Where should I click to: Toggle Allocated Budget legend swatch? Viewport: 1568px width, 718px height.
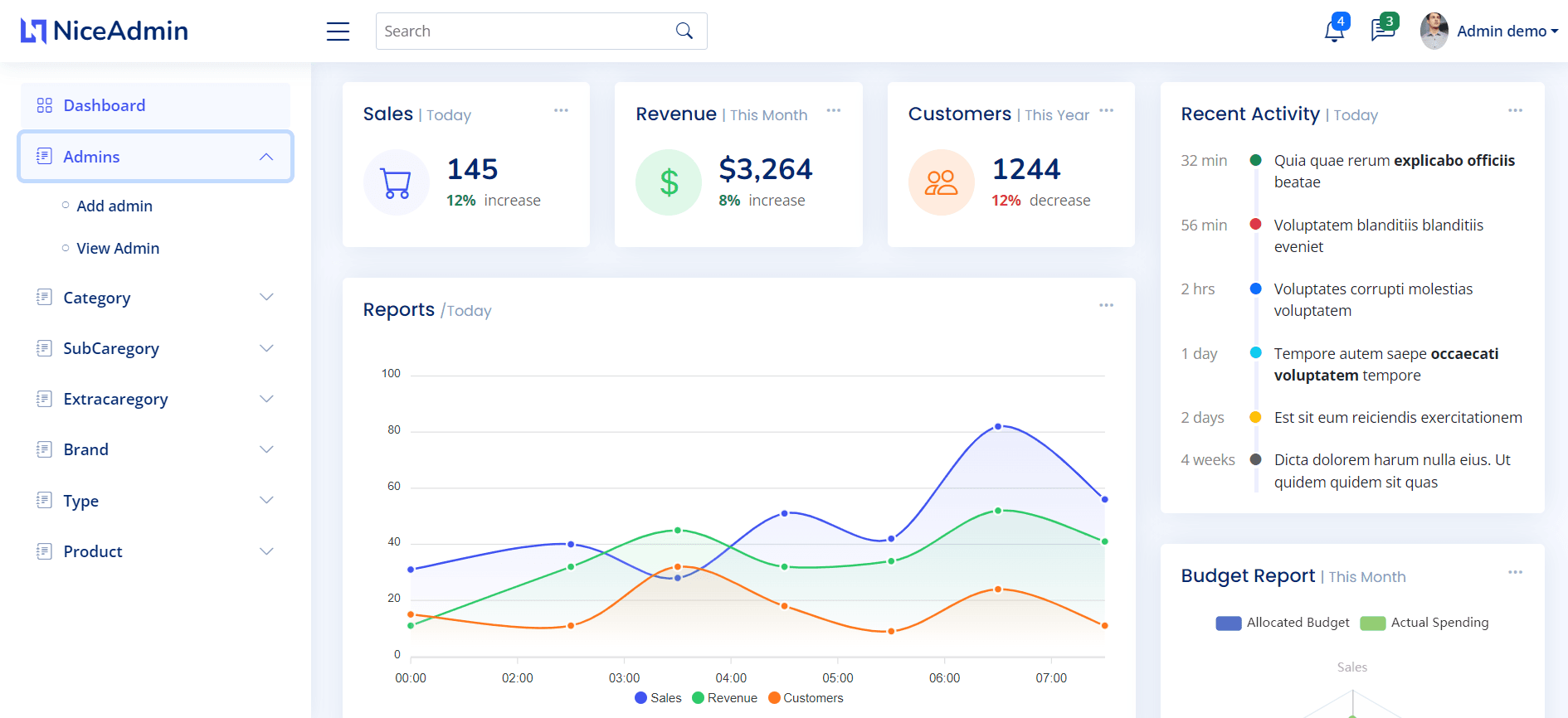(1229, 623)
